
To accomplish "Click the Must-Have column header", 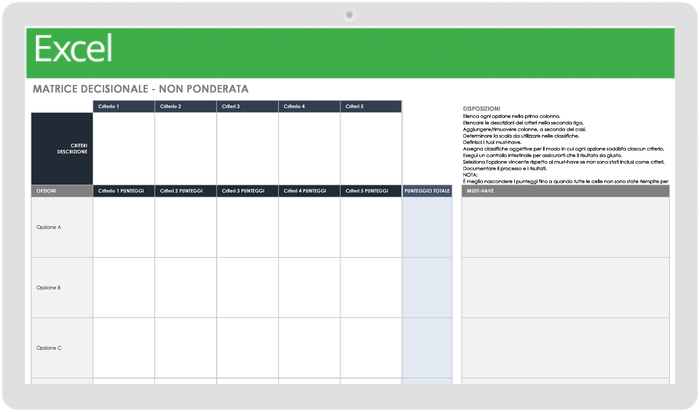I will tap(565, 190).
